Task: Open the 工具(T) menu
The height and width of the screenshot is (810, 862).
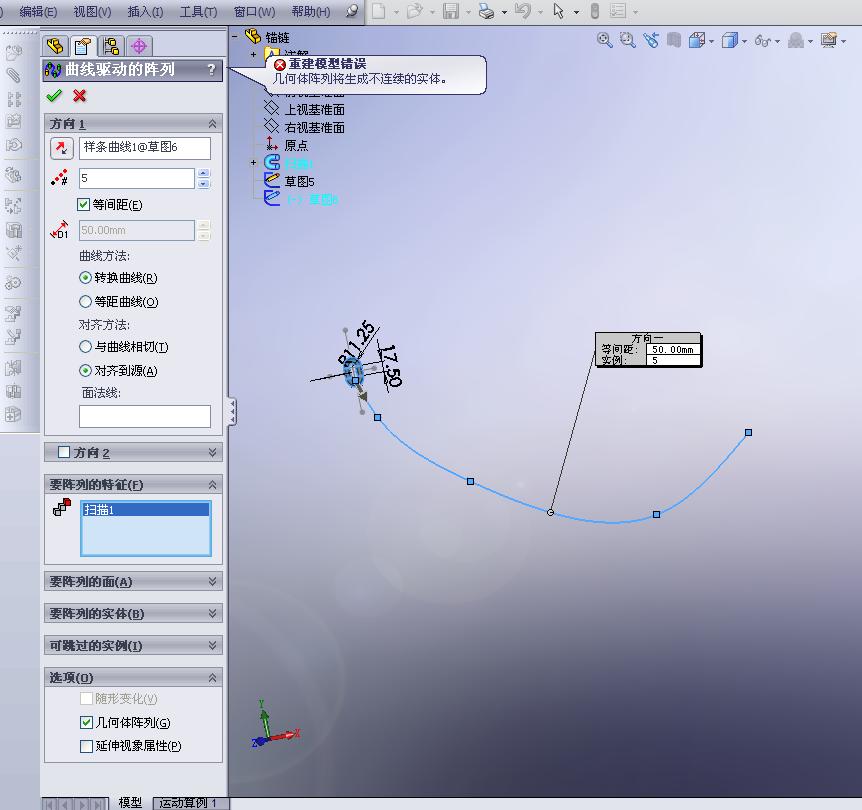Action: tap(198, 12)
